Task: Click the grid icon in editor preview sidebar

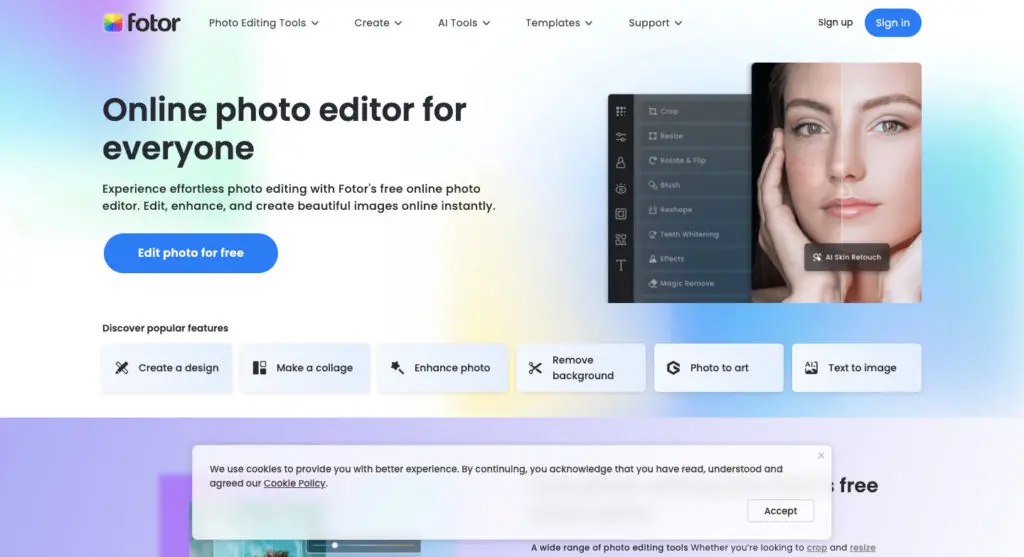Action: [621, 112]
